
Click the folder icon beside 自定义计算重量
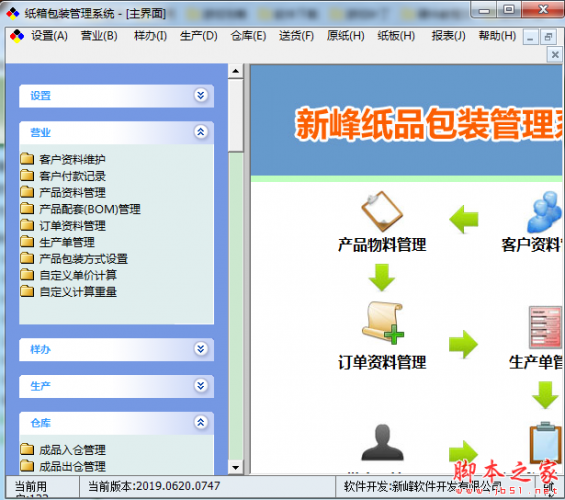(27, 291)
